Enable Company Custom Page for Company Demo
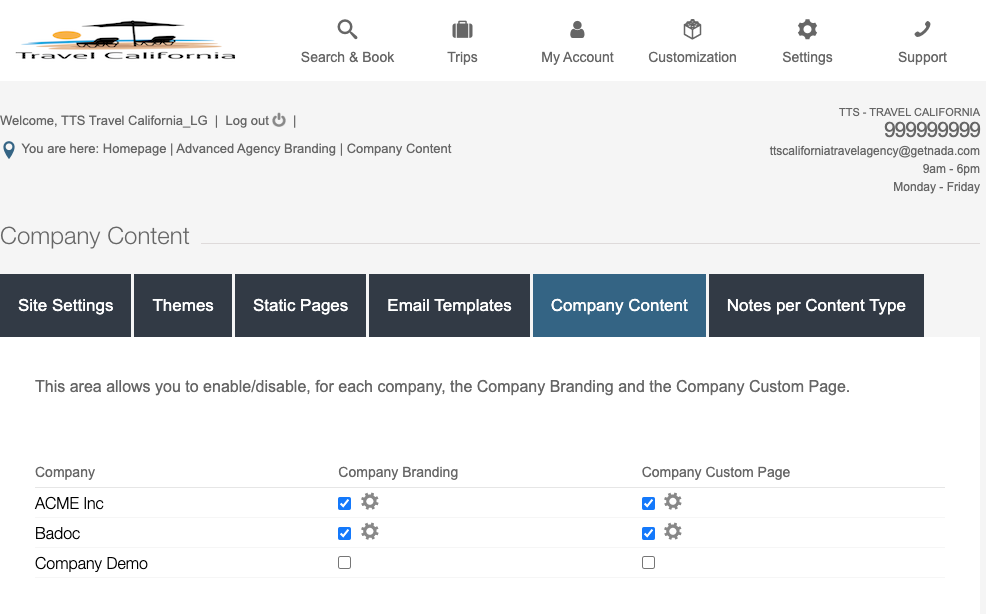The image size is (986, 614). pyautogui.click(x=648, y=563)
